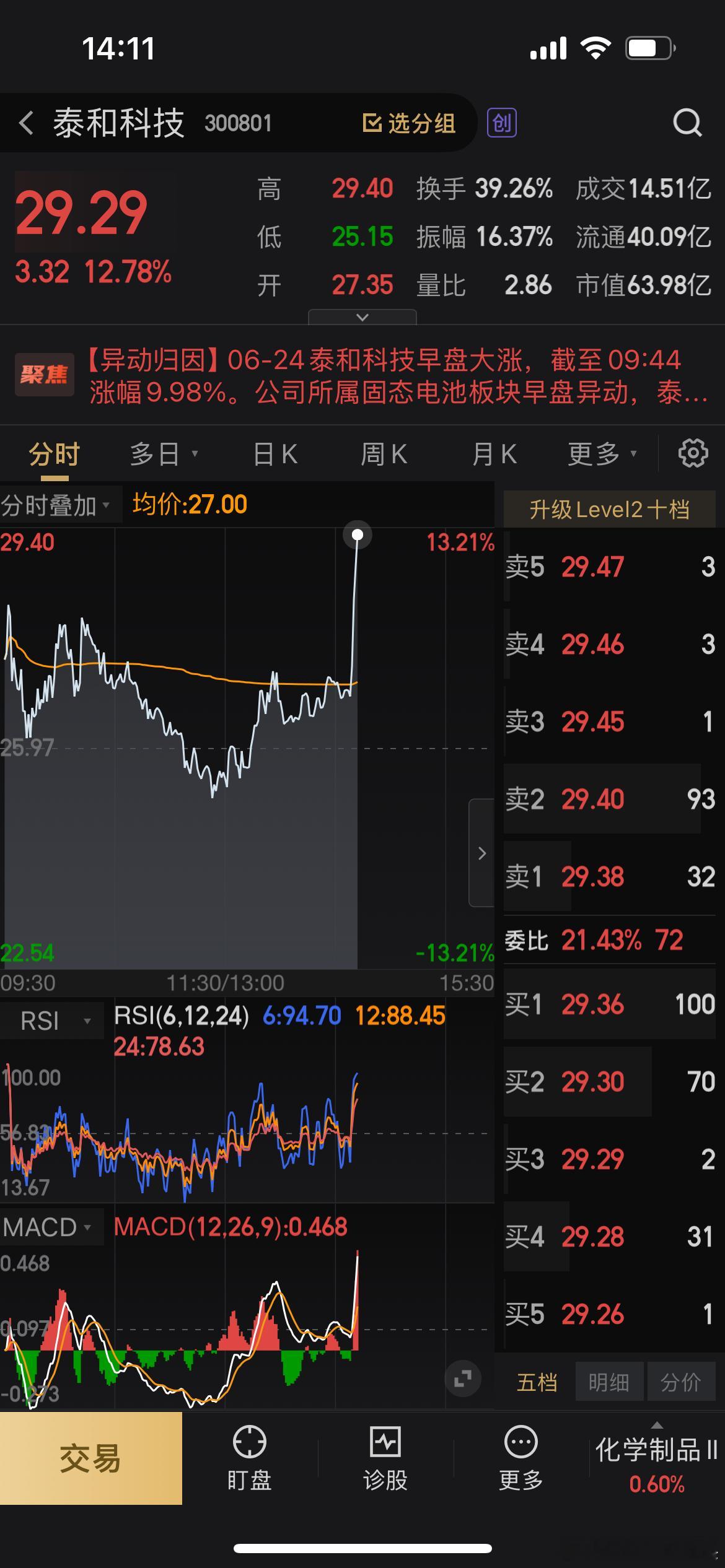The image size is (725, 1568).
Task: Open RSI indicator selector dropdown
Action: [52, 1021]
